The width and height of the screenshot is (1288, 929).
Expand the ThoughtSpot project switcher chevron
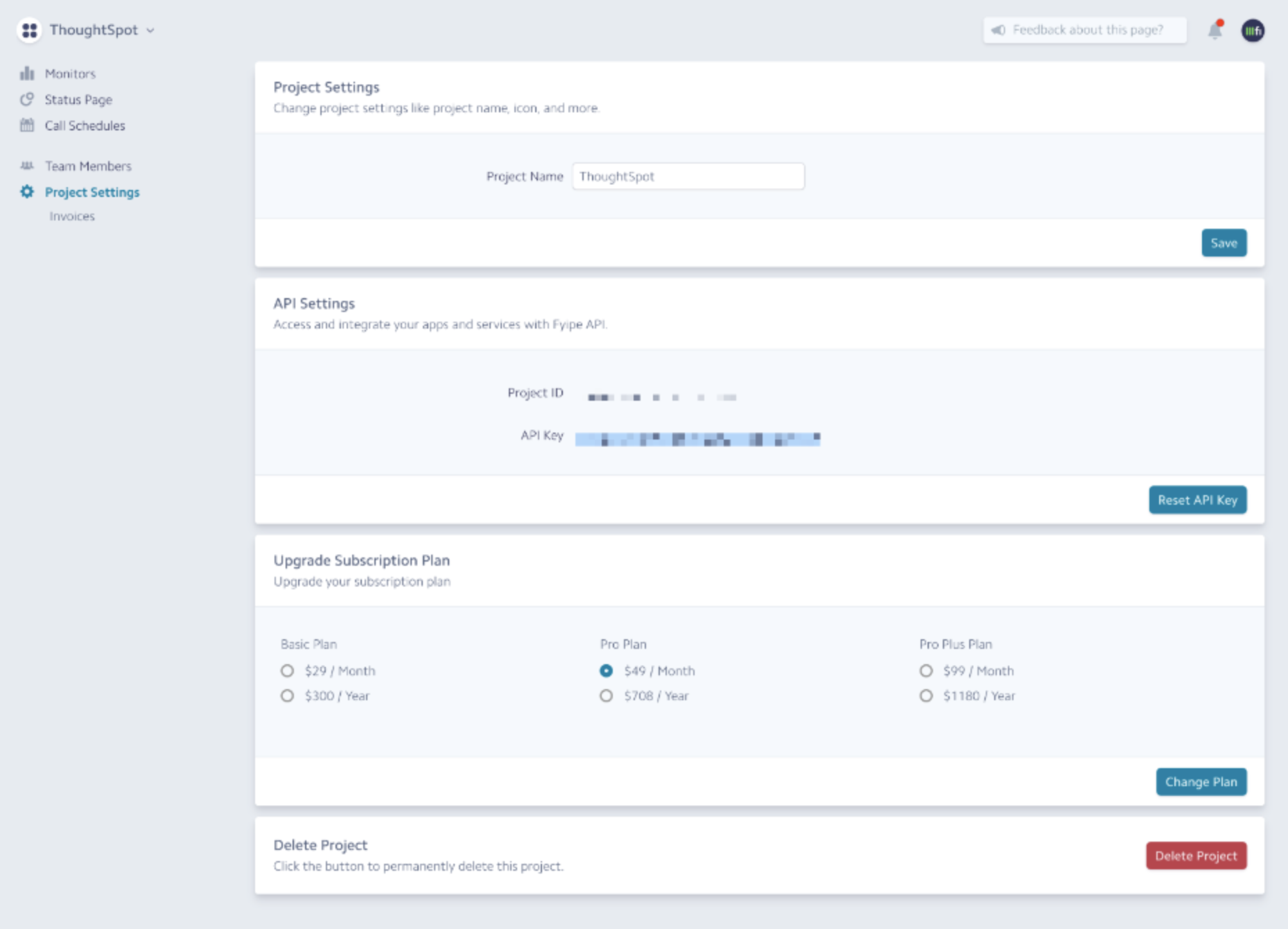coord(150,31)
